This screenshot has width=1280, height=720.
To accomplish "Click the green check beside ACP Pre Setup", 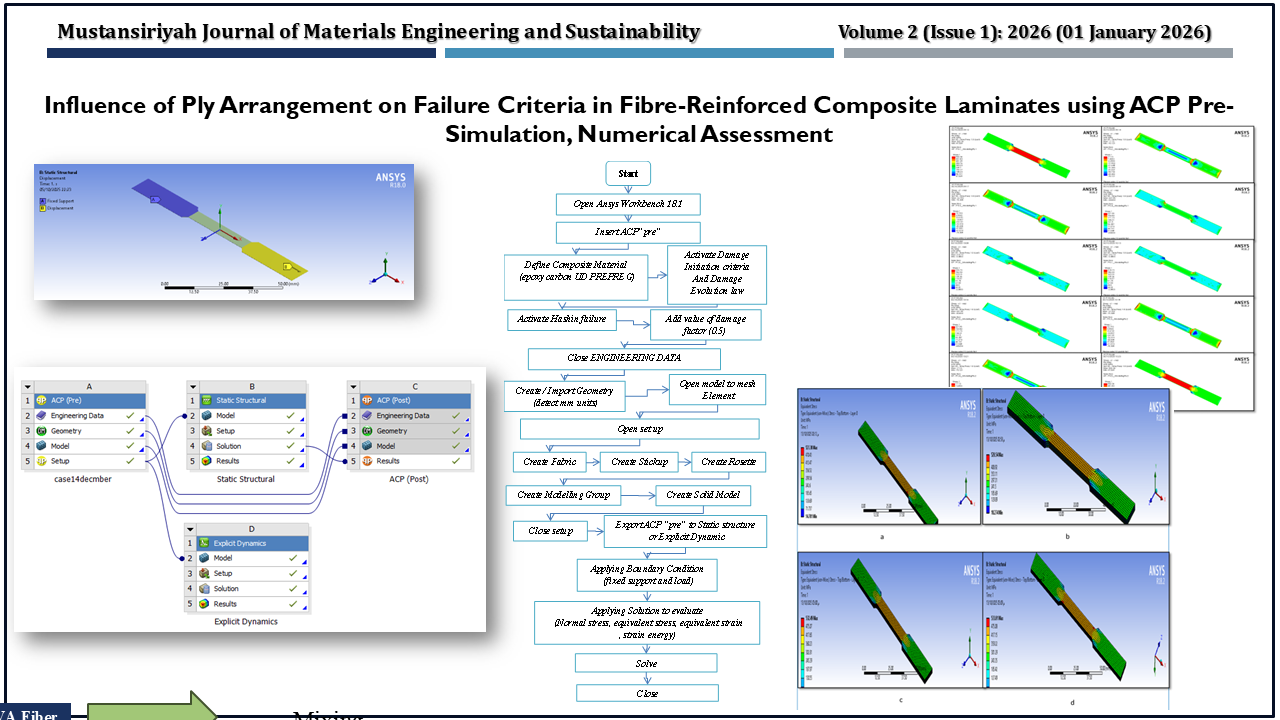I will (130, 461).
